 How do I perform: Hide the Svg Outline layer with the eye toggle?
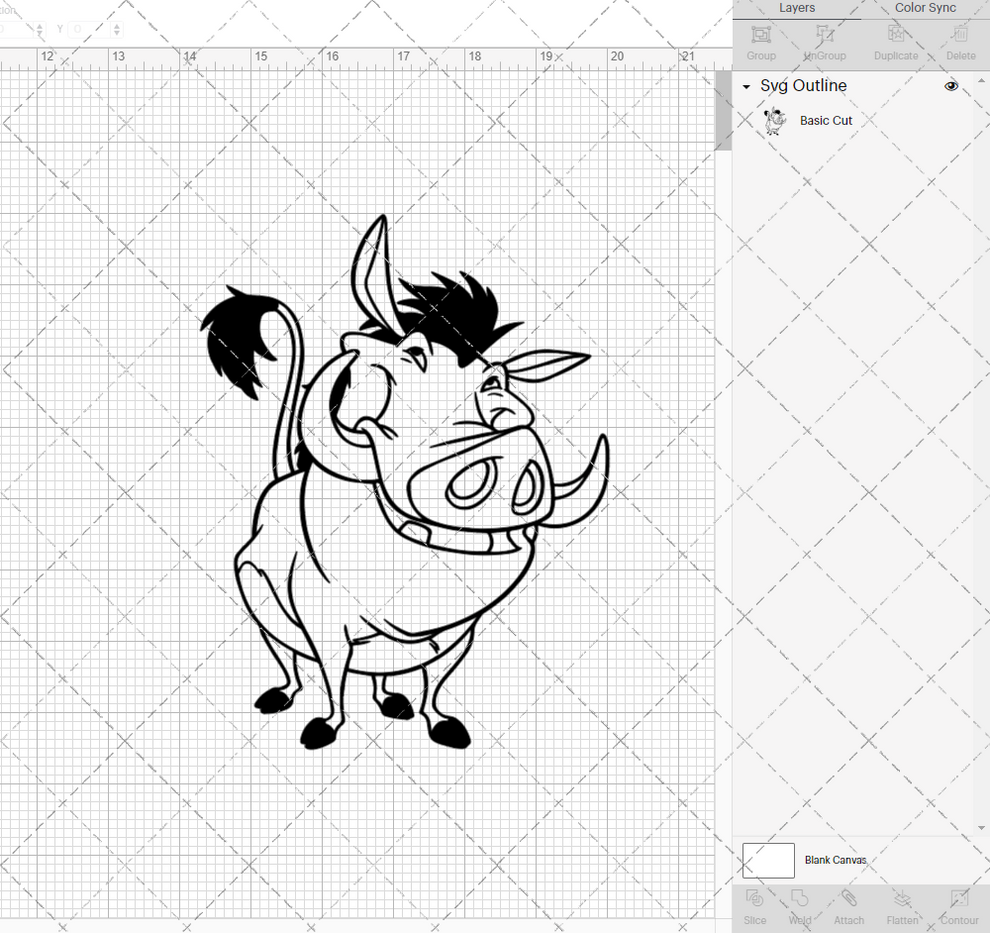coord(951,86)
